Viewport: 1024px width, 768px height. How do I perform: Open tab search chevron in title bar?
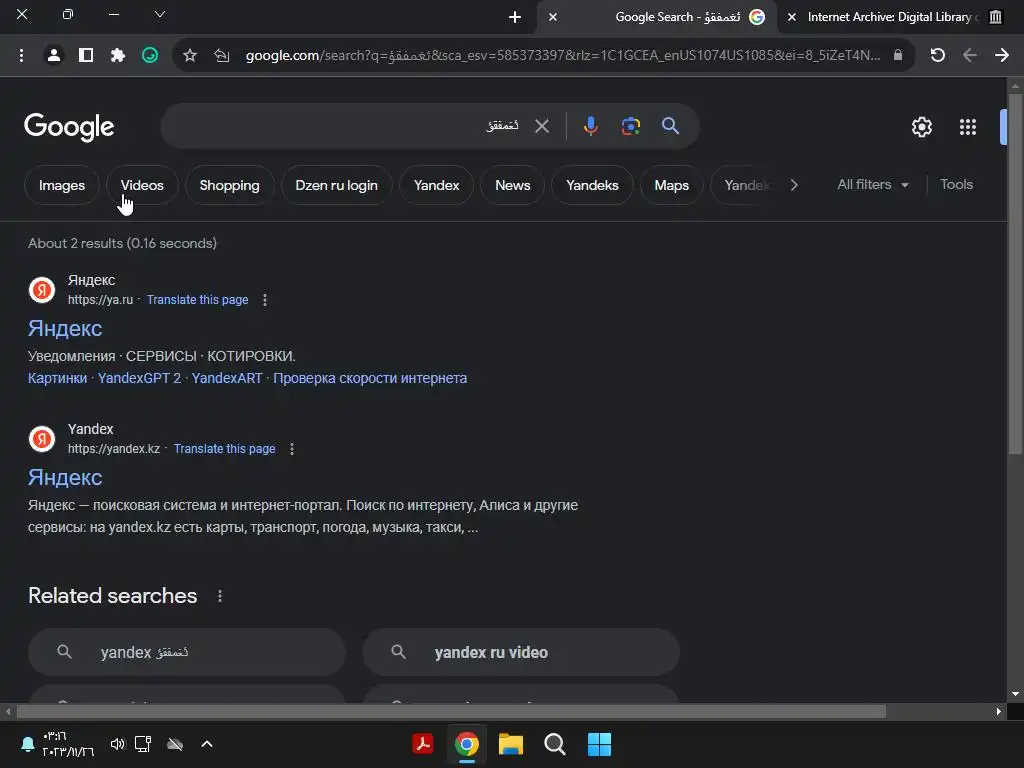click(x=159, y=14)
